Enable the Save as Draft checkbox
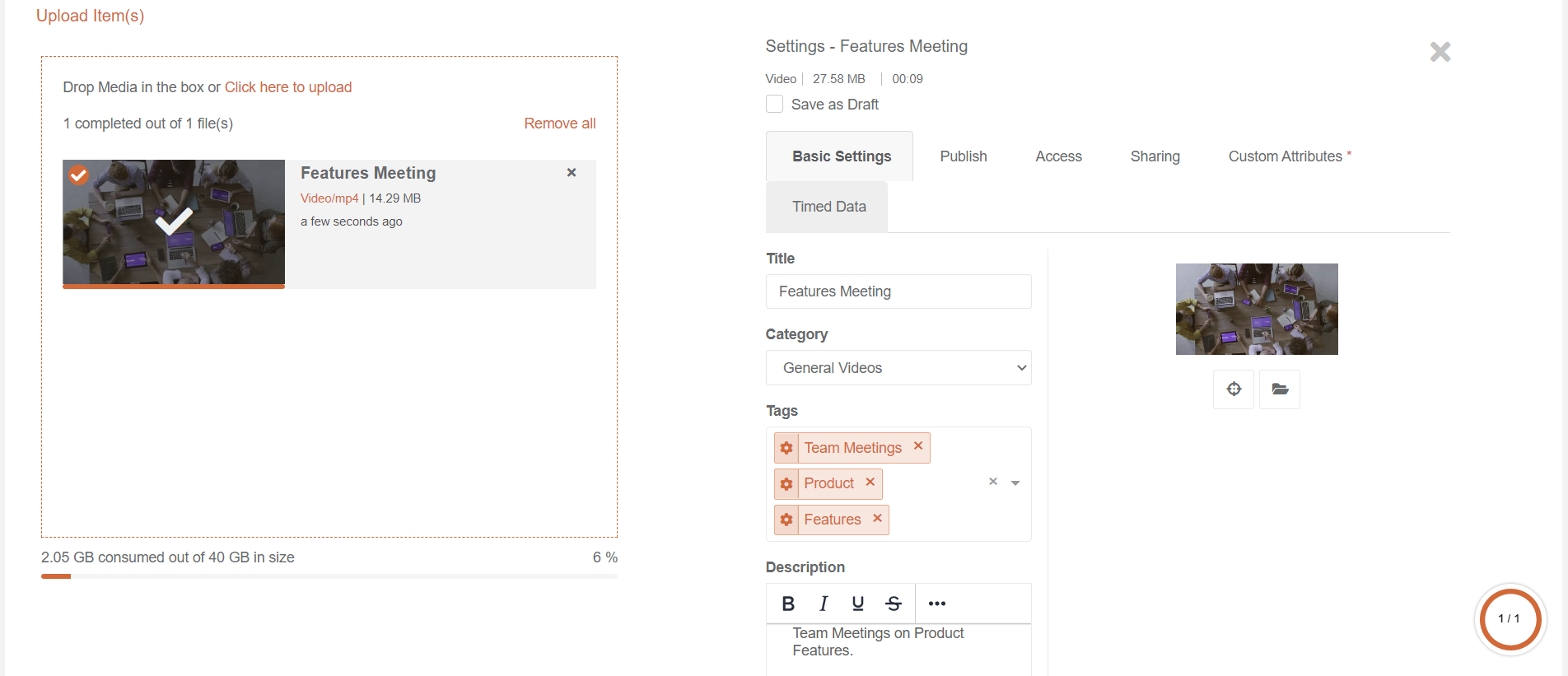Image resolution: width=1568 pixels, height=676 pixels. click(x=775, y=105)
